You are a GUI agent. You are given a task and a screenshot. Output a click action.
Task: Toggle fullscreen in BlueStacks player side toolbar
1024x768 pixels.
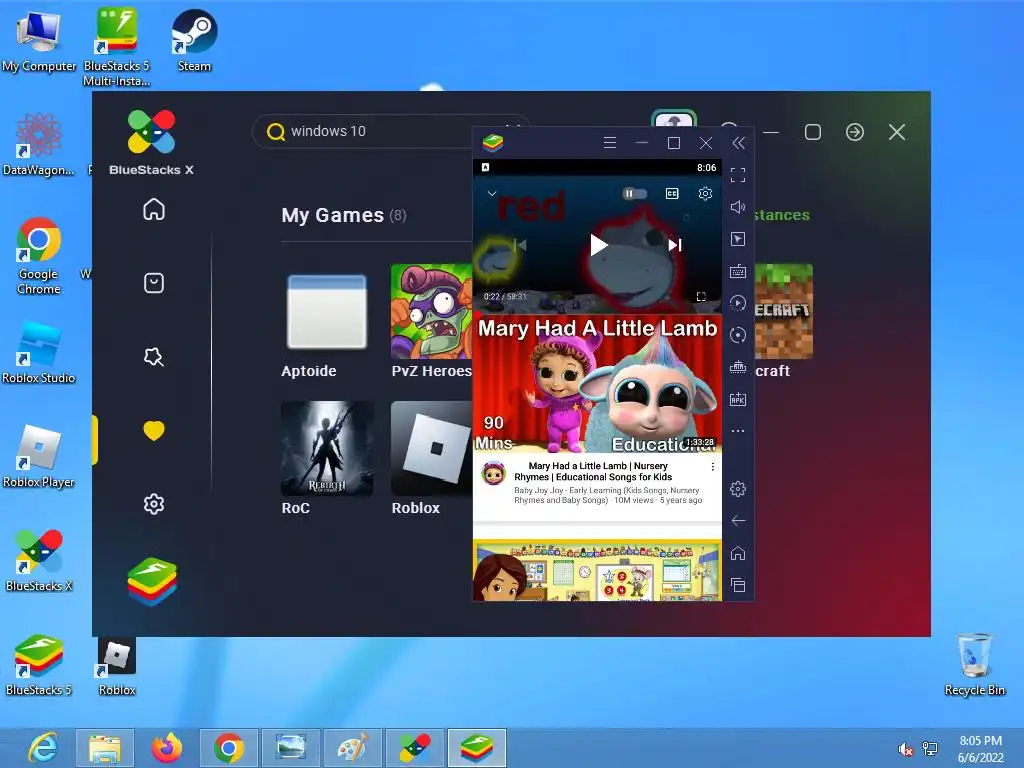tap(738, 175)
